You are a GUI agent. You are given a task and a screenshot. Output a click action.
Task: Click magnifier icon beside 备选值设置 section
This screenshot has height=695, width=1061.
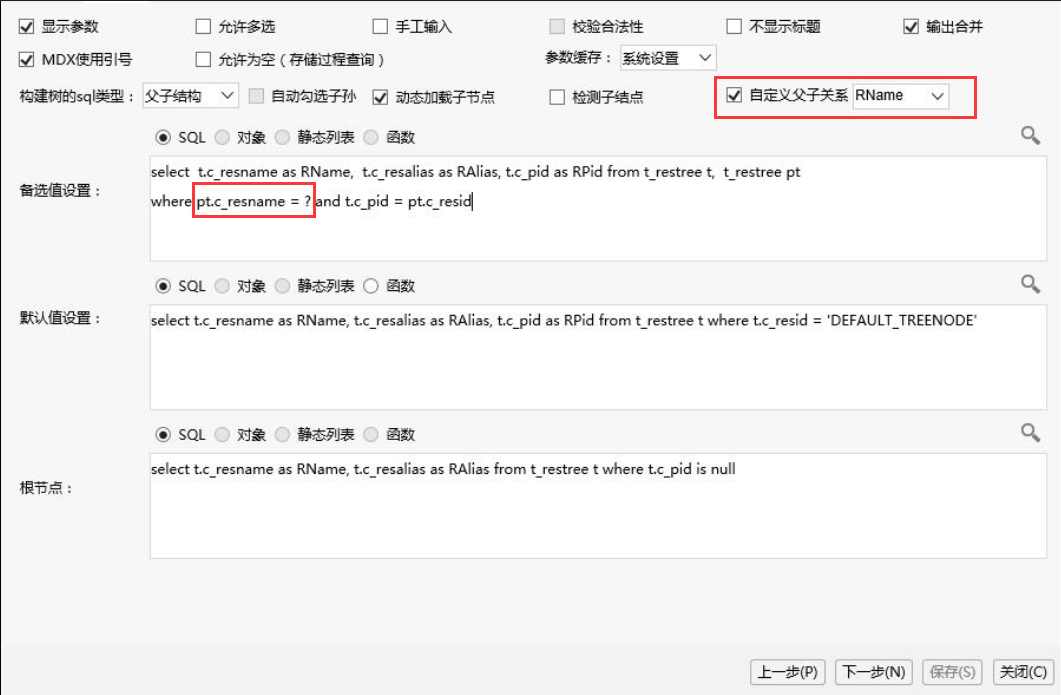tap(1030, 135)
